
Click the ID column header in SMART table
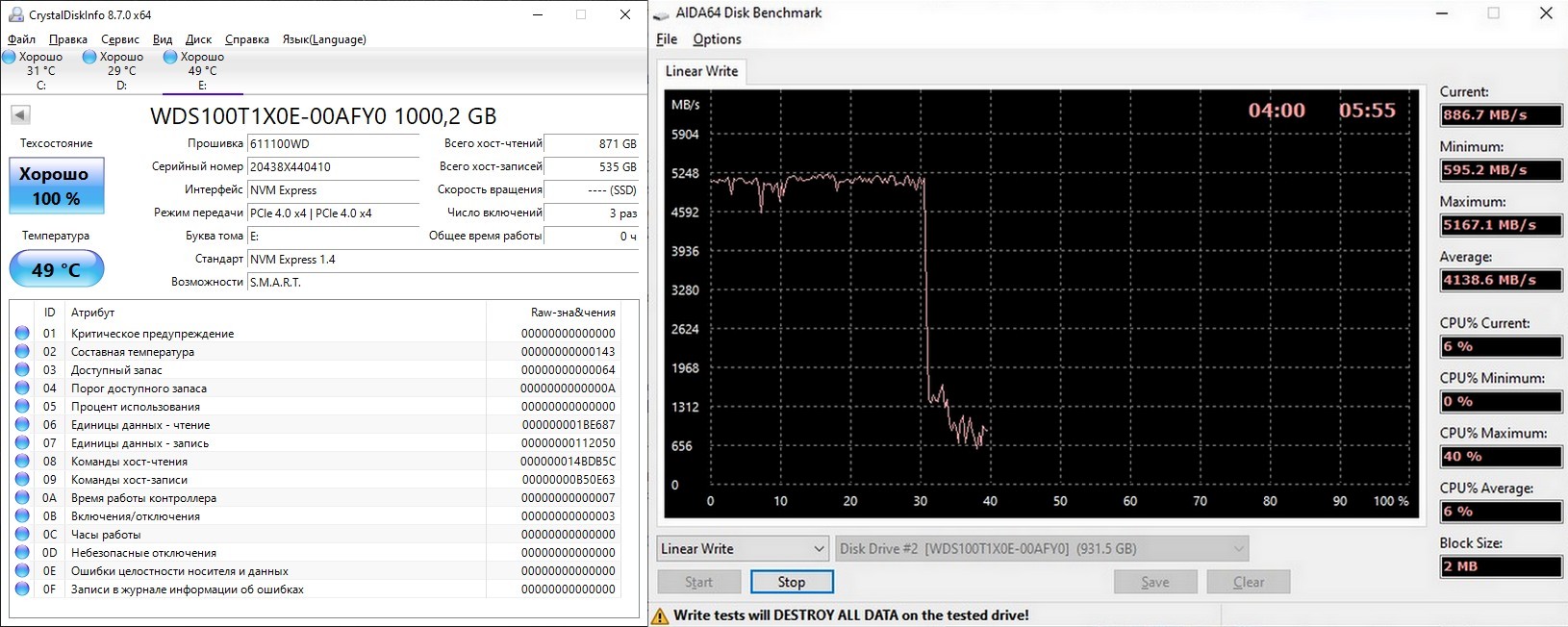[49, 313]
